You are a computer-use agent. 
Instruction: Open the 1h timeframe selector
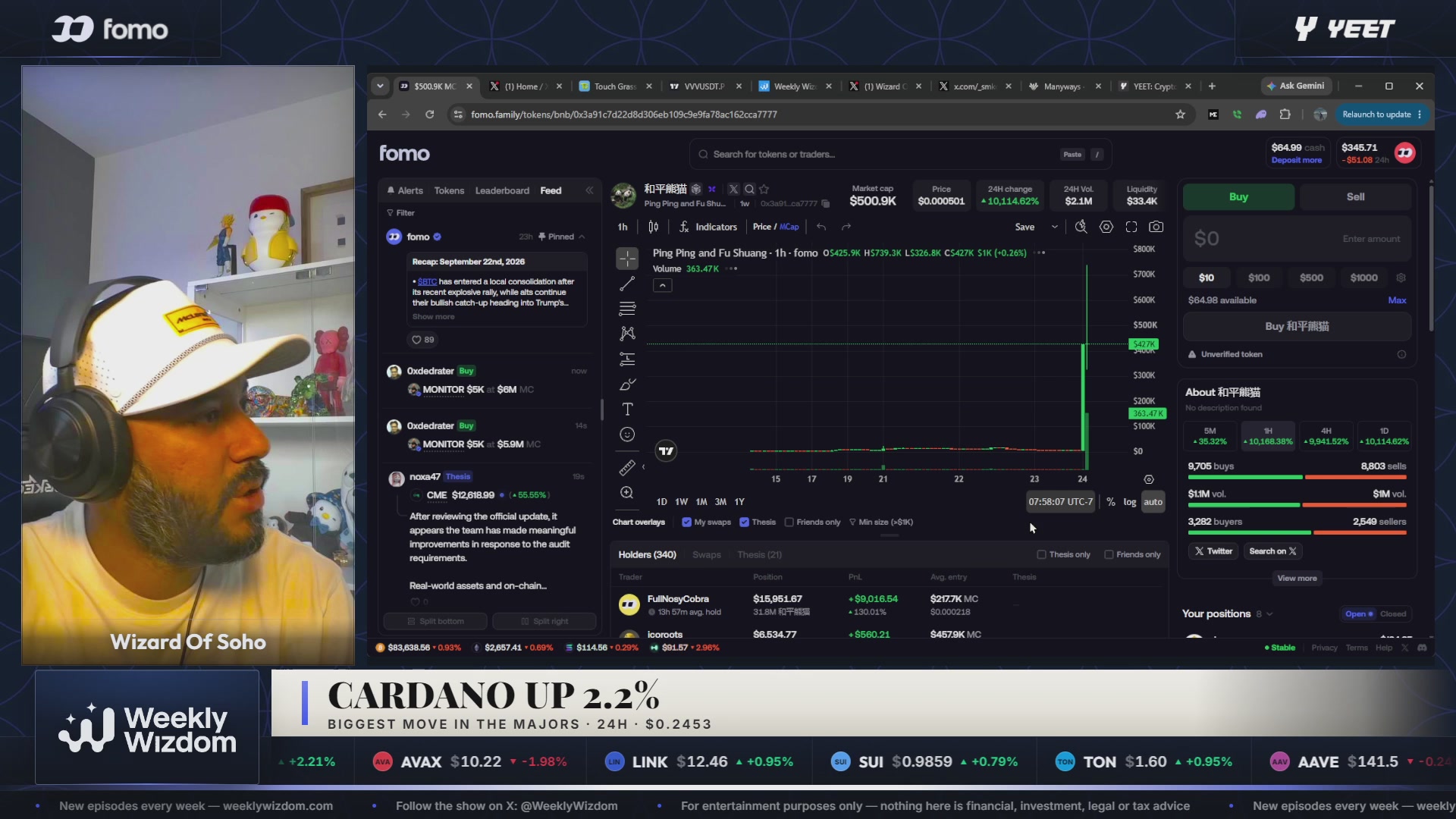[623, 227]
